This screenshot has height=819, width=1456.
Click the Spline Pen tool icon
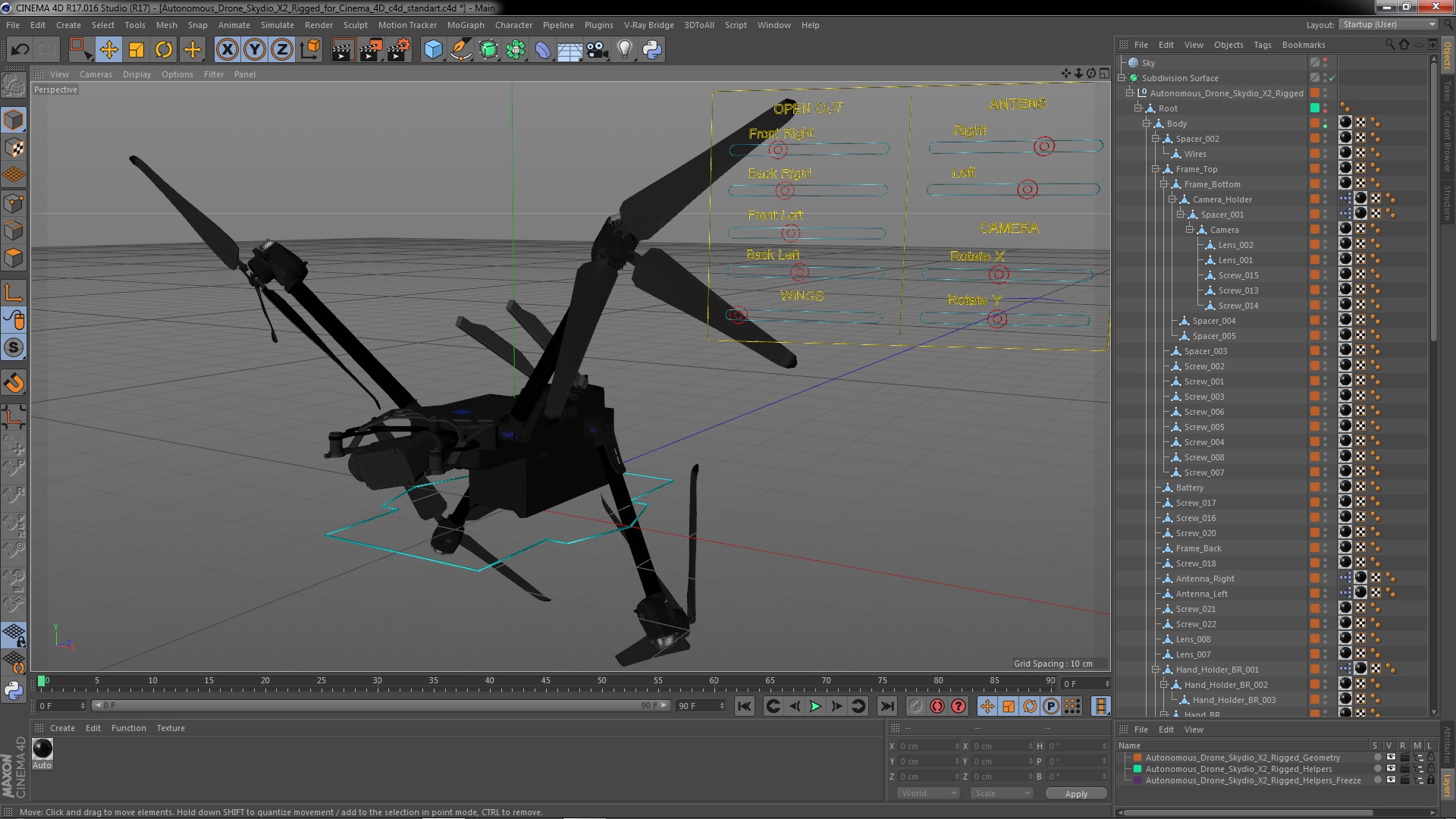click(460, 50)
